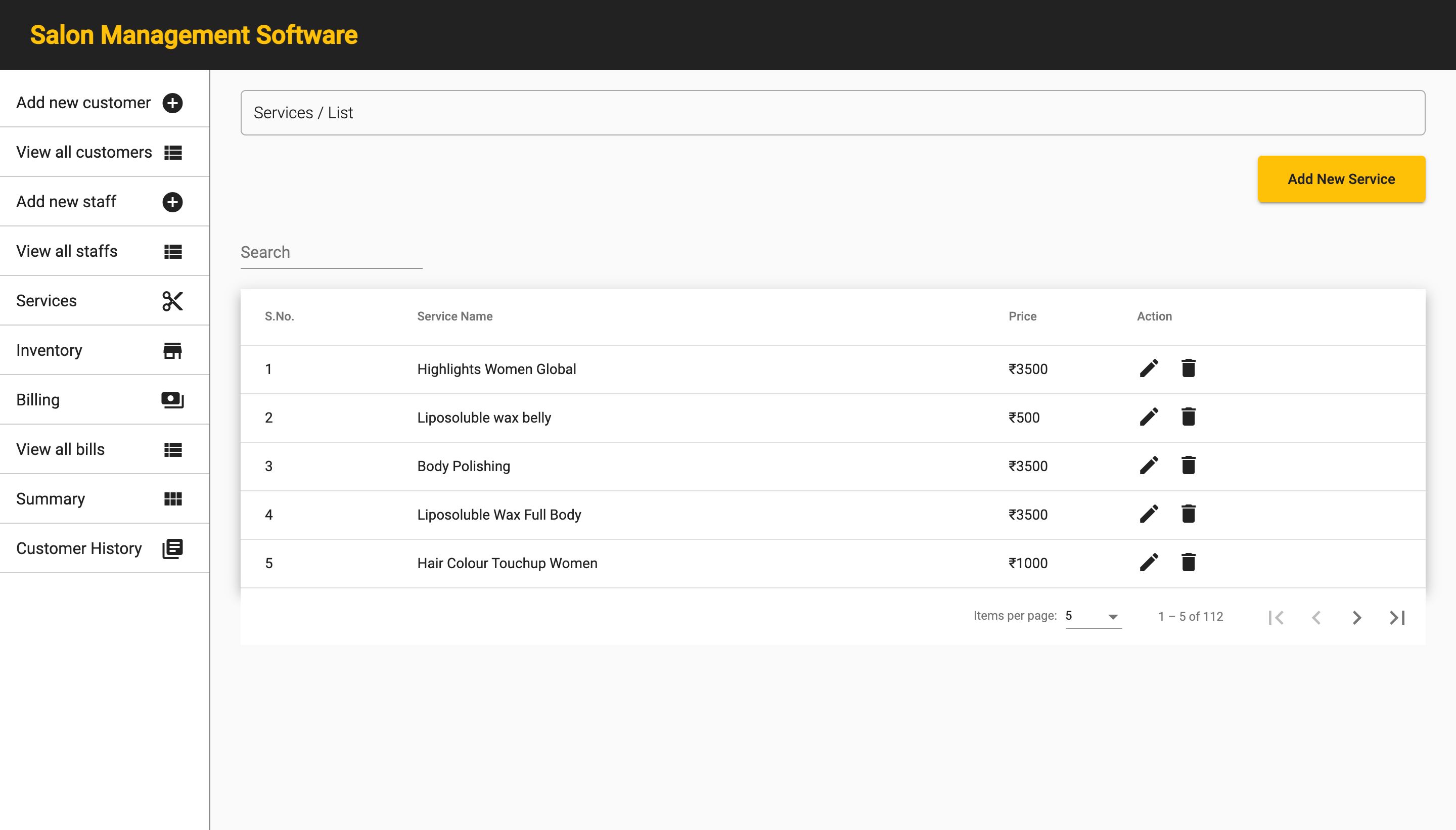
Task: Jump to last page of services list
Action: [1397, 617]
